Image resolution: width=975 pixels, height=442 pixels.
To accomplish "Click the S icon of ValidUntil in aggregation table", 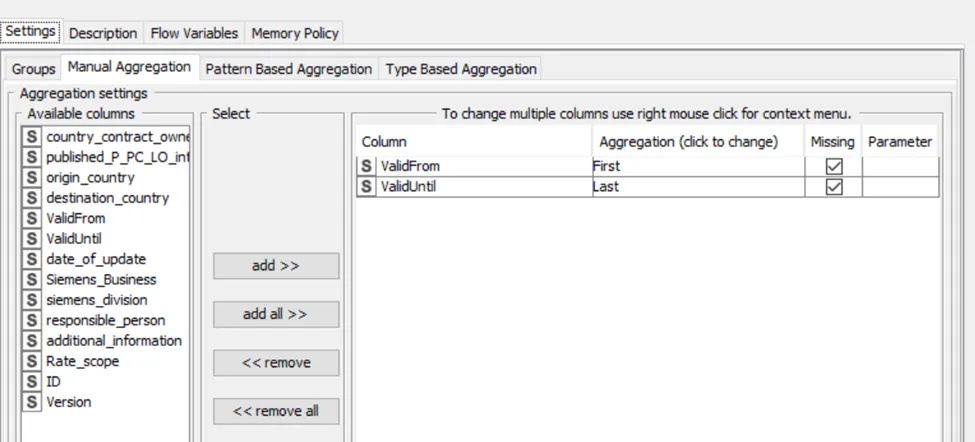I will tap(367, 186).
